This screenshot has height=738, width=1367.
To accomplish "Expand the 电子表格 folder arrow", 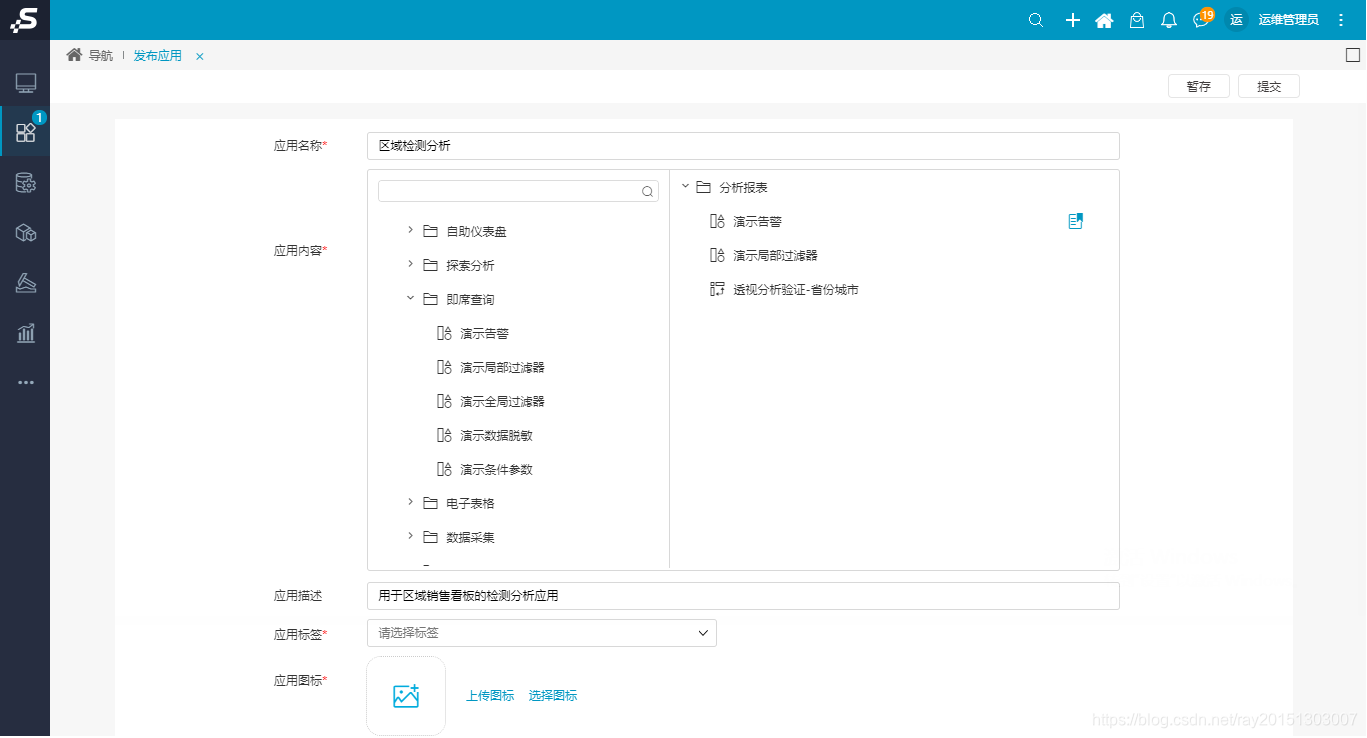I will 410,502.
